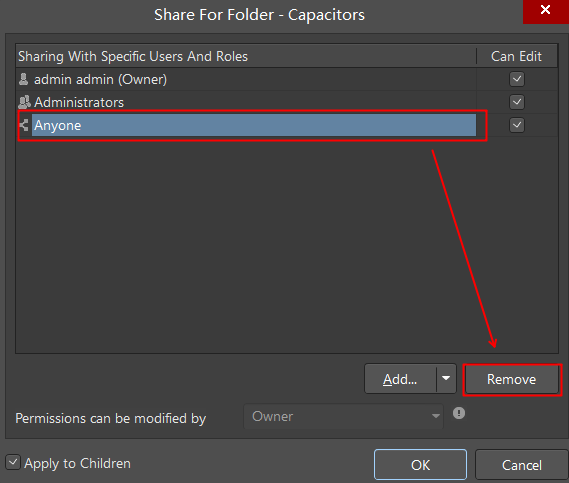This screenshot has width=569, height=483.
Task: Toggle the Apply to Children checkbox
Action: coord(13,462)
